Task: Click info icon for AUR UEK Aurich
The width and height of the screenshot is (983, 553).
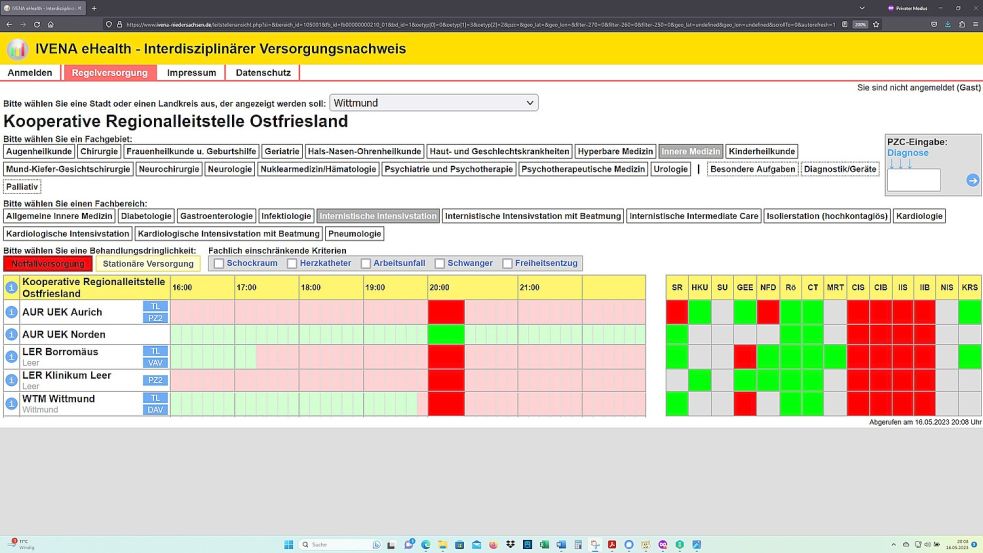Action: coord(11,312)
